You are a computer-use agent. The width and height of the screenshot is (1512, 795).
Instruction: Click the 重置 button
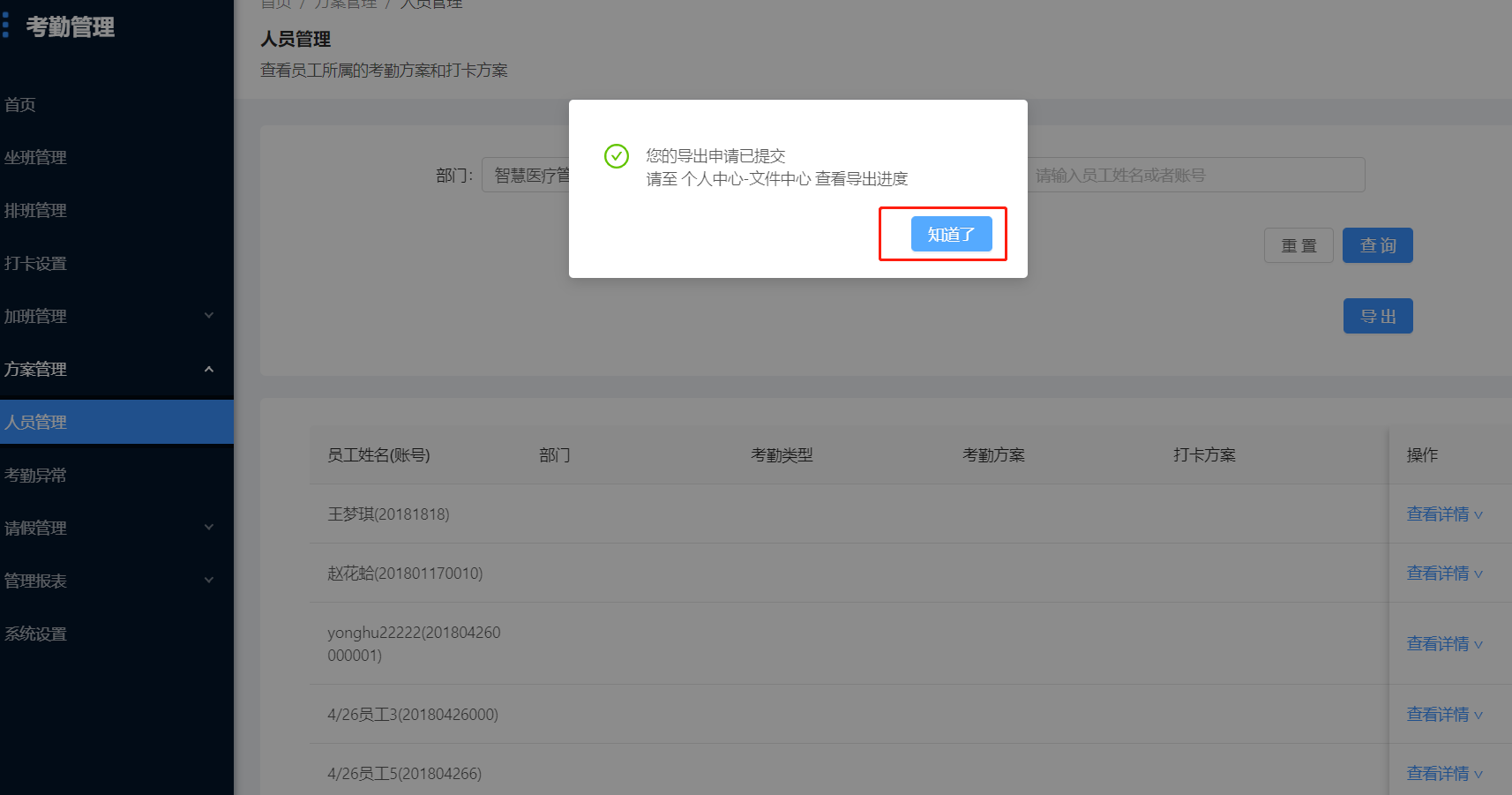[1299, 245]
